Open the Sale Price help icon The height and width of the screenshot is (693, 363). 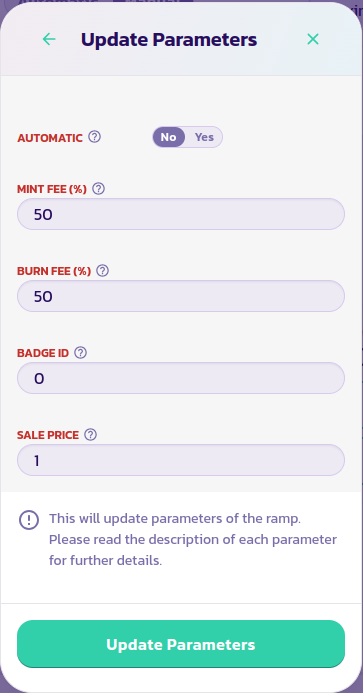tap(90, 435)
